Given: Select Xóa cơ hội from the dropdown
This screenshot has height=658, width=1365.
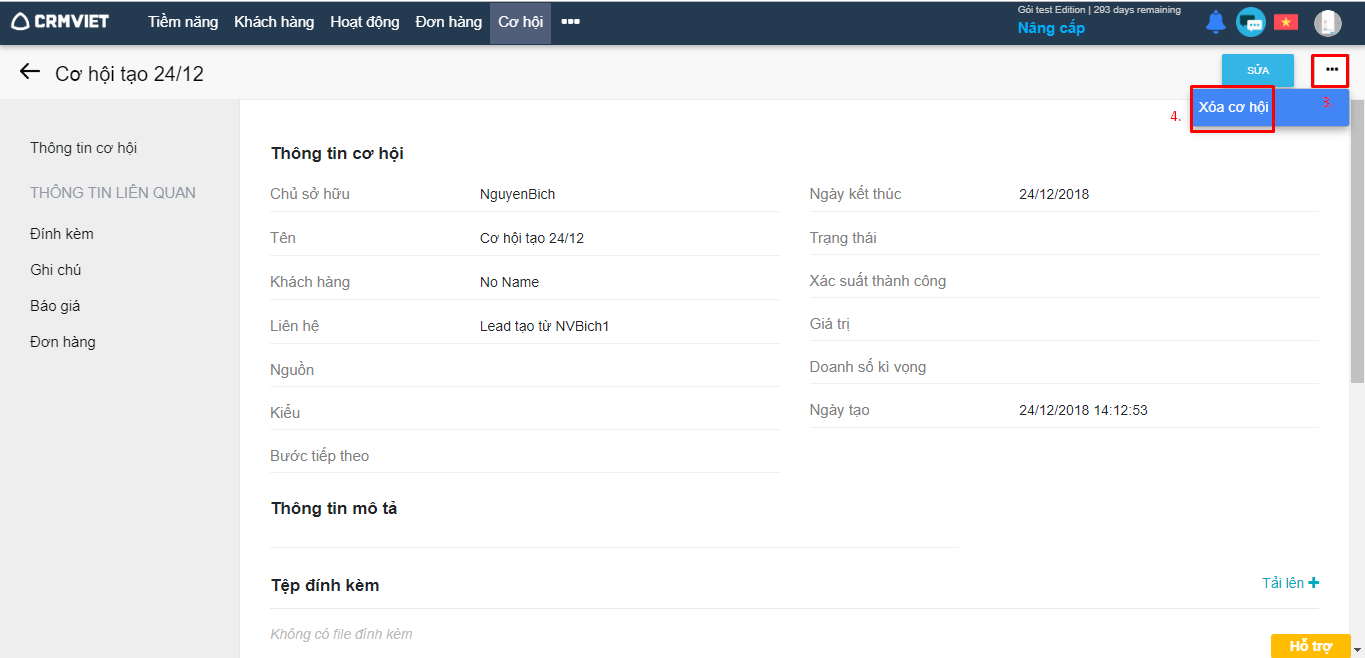Looking at the screenshot, I should click(1233, 108).
